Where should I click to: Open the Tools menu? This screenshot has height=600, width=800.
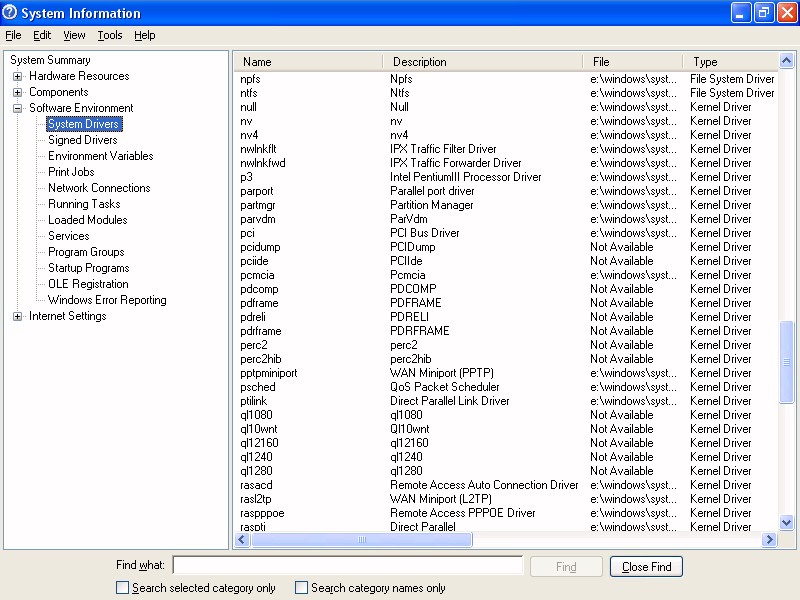[110, 35]
